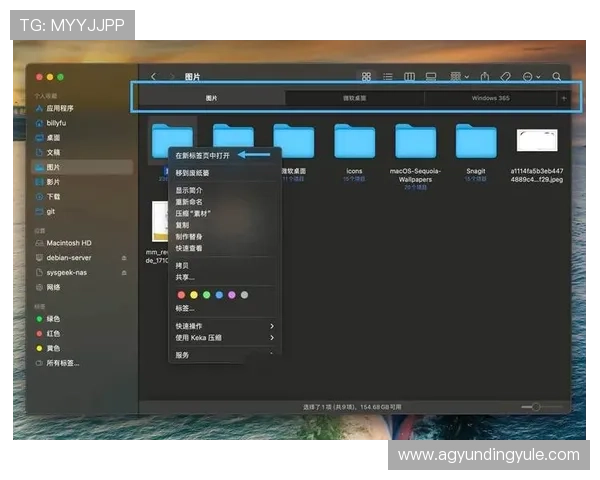This screenshot has height=480, width=600.
Task: Eject the debian-server volume
Action: click(123, 257)
